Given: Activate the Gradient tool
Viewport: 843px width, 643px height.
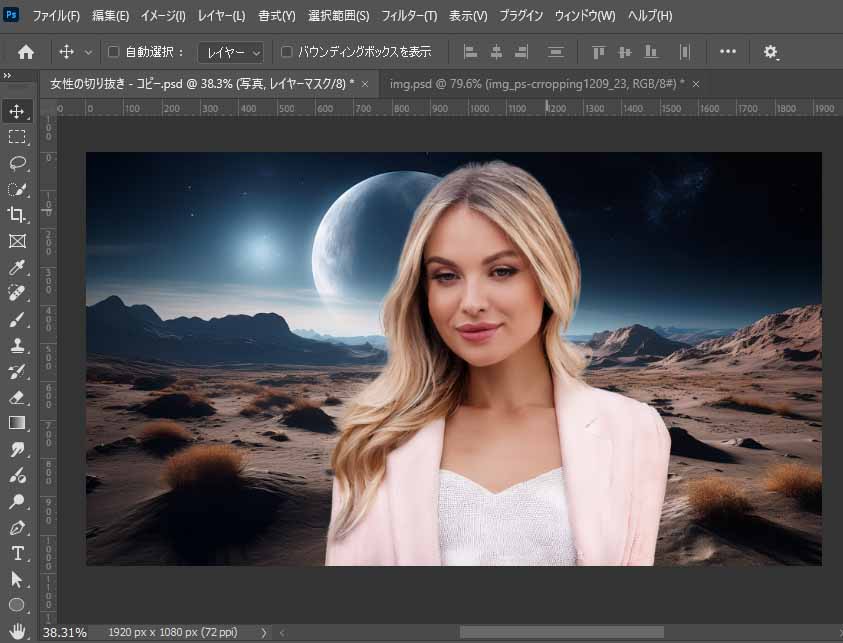Looking at the screenshot, I should coord(17,423).
